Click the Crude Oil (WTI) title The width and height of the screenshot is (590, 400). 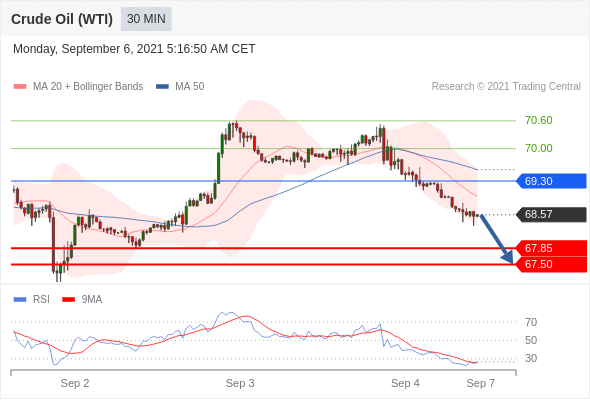coord(62,19)
